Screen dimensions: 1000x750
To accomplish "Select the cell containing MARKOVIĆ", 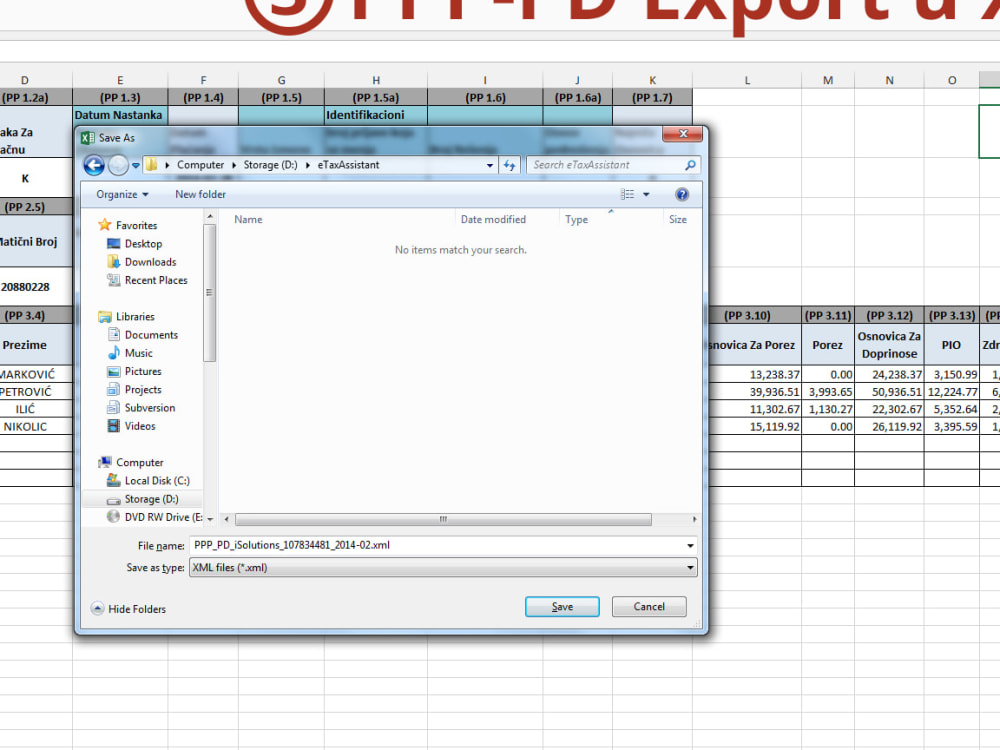I will 36,374.
